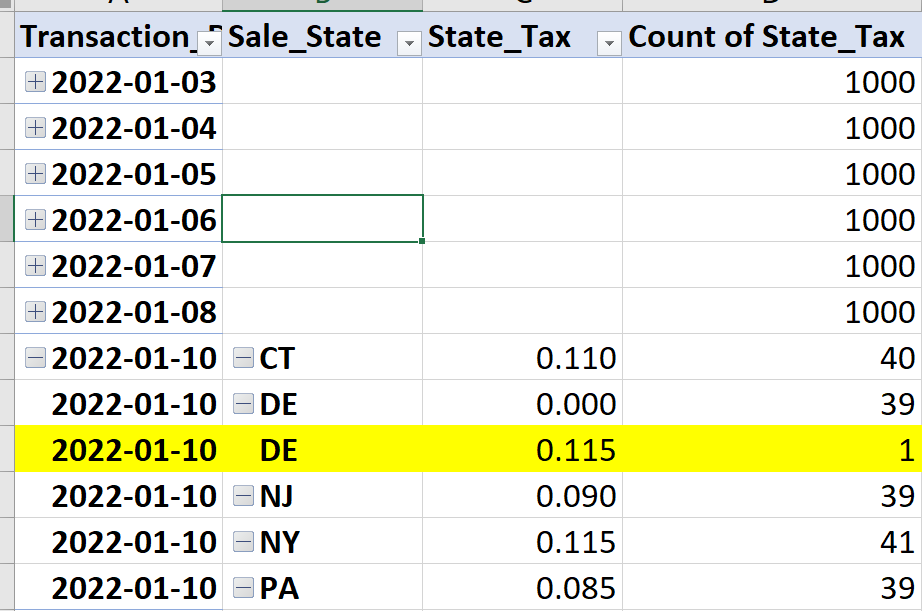
Task: Collapse the DE state group
Action: pos(243,403)
